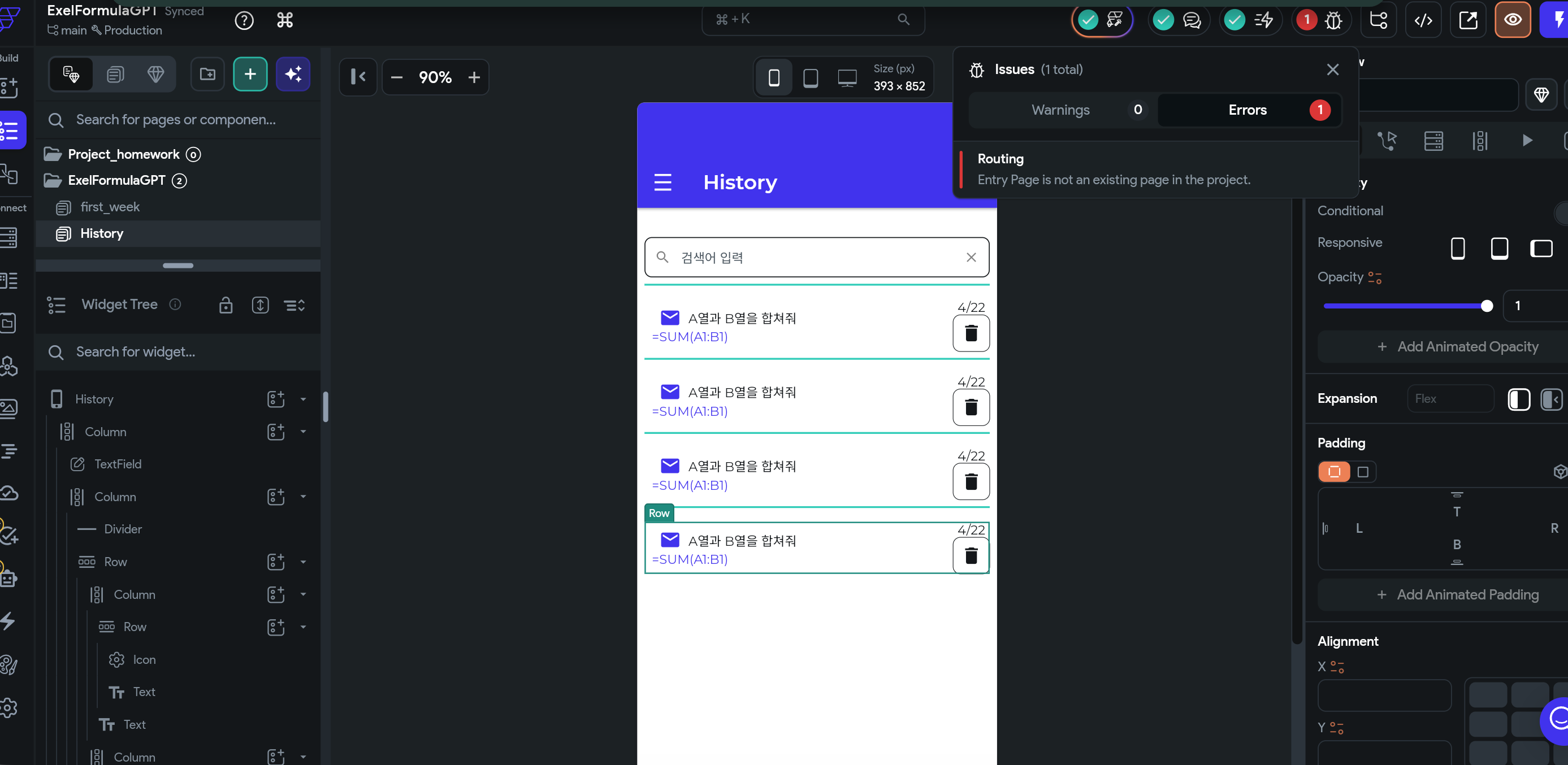Click the green add page plus button
The image size is (1568, 765).
click(x=250, y=74)
